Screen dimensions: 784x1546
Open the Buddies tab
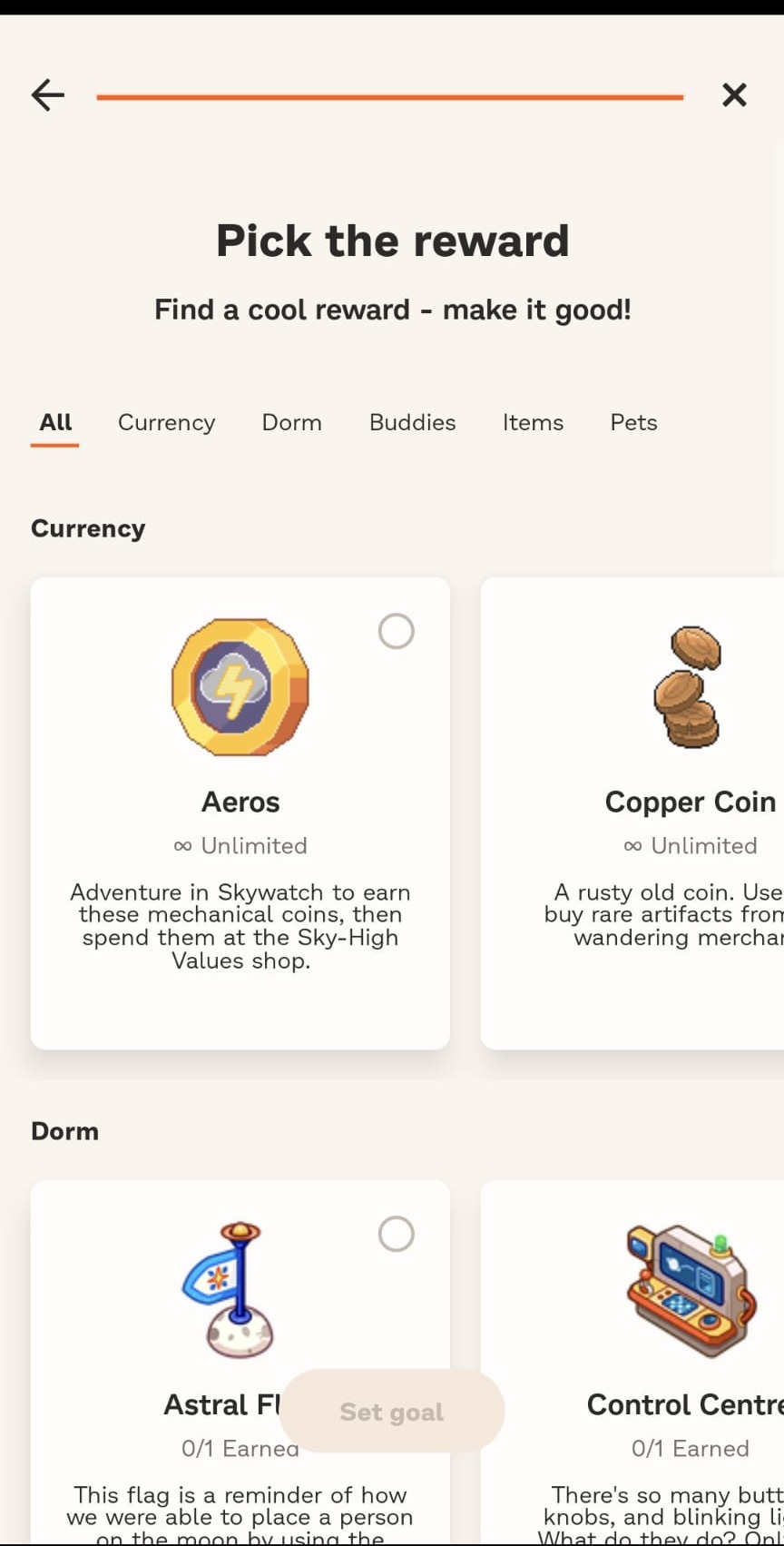click(412, 422)
